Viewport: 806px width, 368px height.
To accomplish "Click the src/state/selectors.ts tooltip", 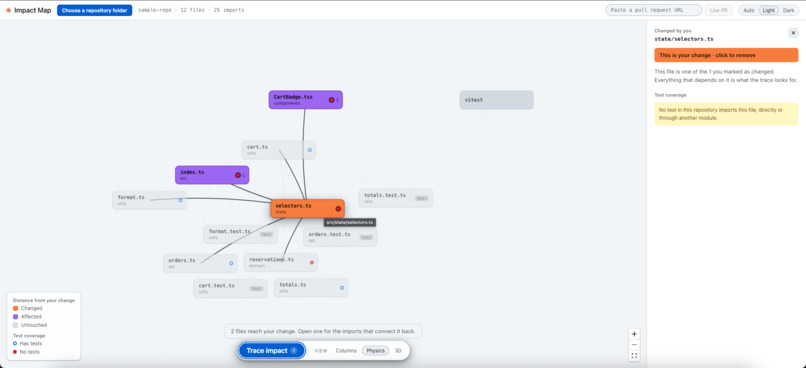I will tap(350, 223).
